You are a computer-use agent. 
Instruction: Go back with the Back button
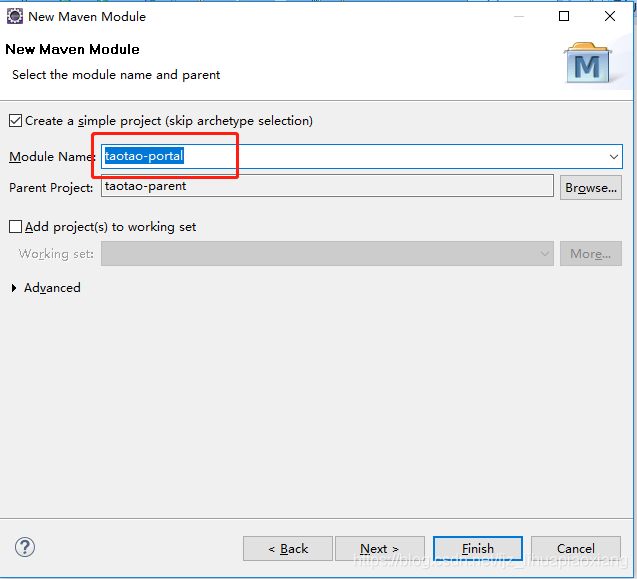click(x=288, y=549)
